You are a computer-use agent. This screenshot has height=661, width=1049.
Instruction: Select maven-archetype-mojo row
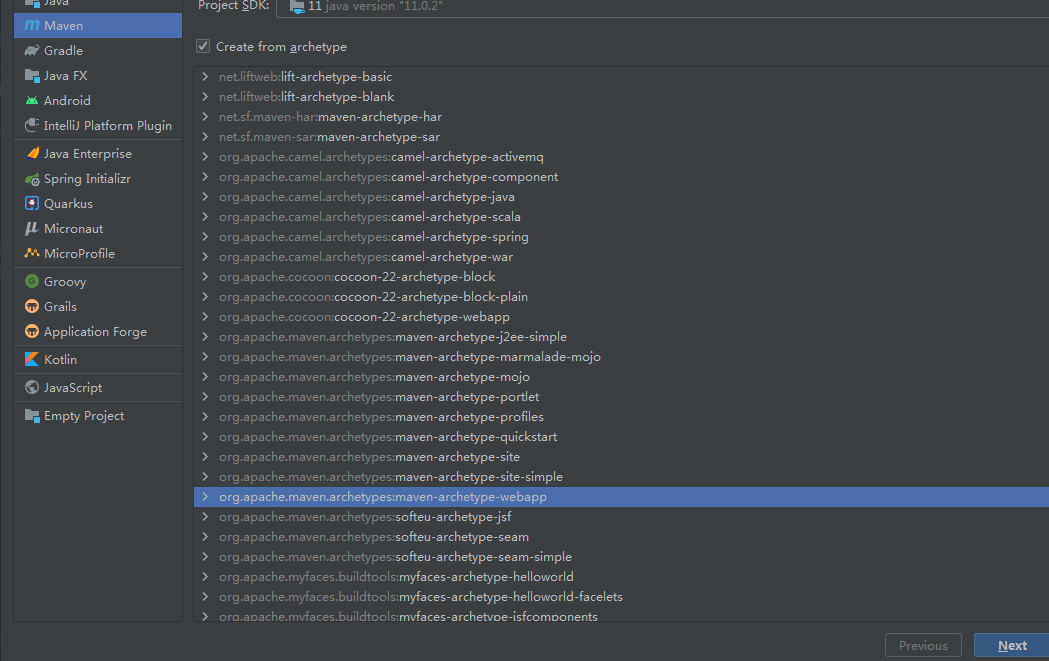[622, 377]
